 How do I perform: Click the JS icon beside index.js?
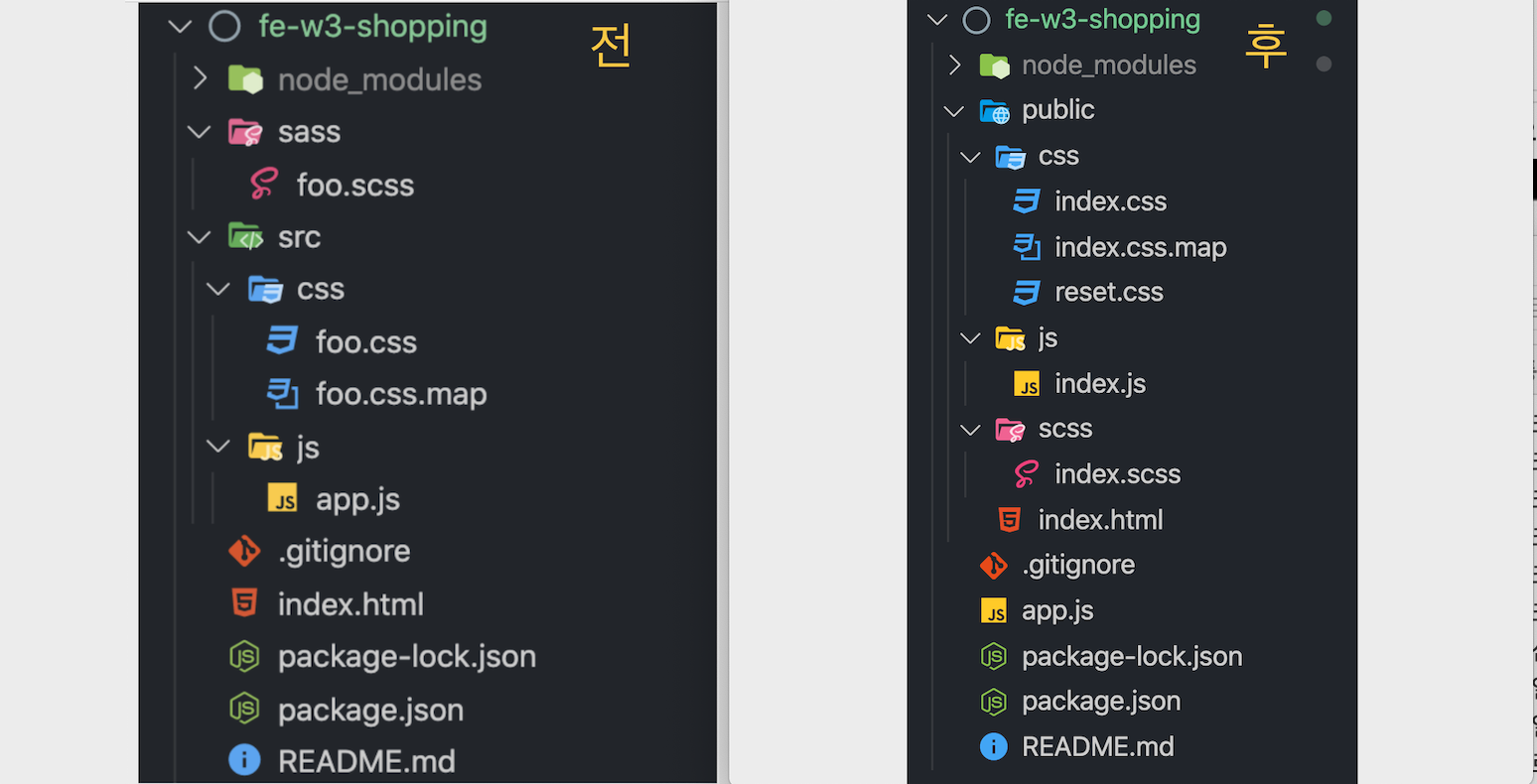1027,384
